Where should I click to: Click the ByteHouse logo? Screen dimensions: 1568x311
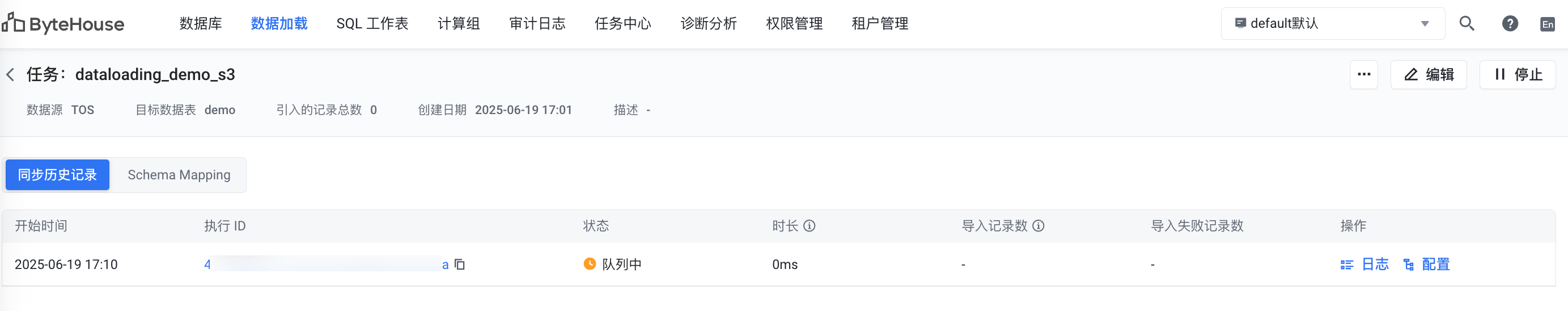[63, 24]
